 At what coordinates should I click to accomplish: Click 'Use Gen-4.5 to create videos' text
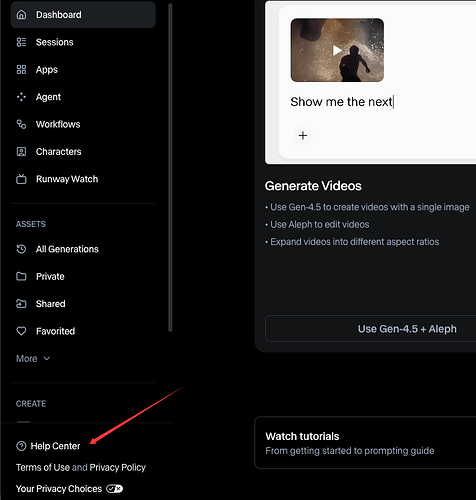[370, 207]
